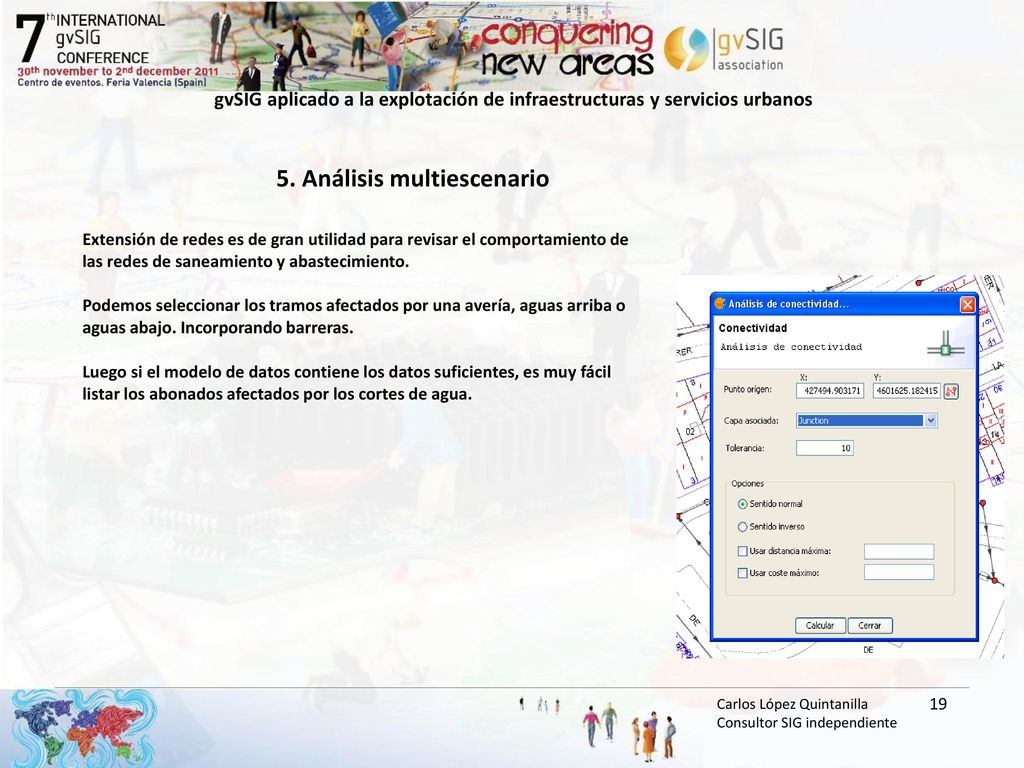Click the maximum distance value field

[899, 551]
